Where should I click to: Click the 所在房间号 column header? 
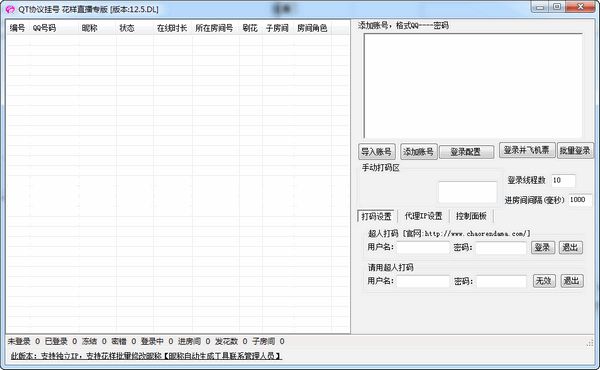pos(214,28)
